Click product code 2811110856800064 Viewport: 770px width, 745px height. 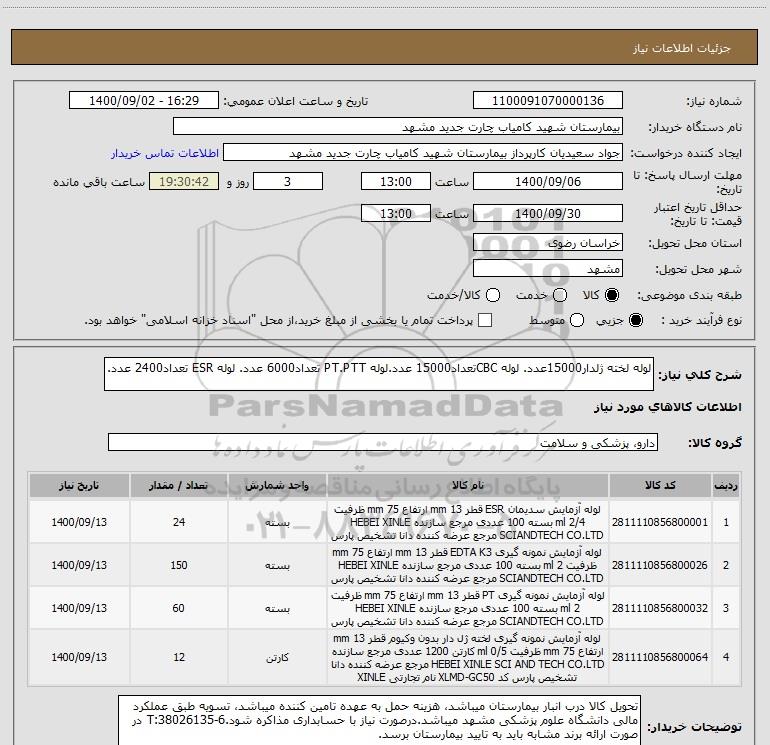pyautogui.click(x=660, y=657)
